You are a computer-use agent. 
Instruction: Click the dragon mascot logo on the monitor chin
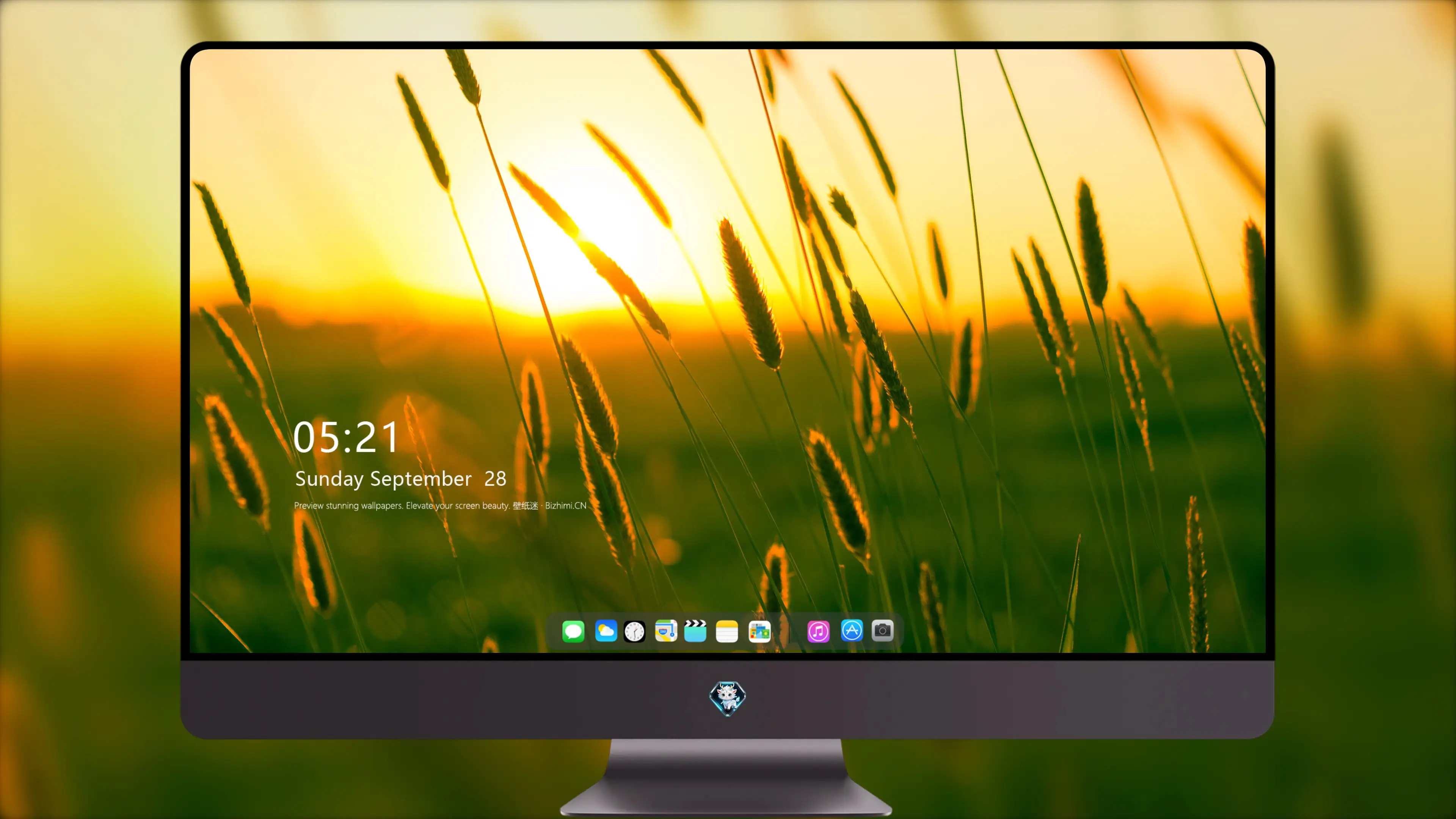point(728,698)
